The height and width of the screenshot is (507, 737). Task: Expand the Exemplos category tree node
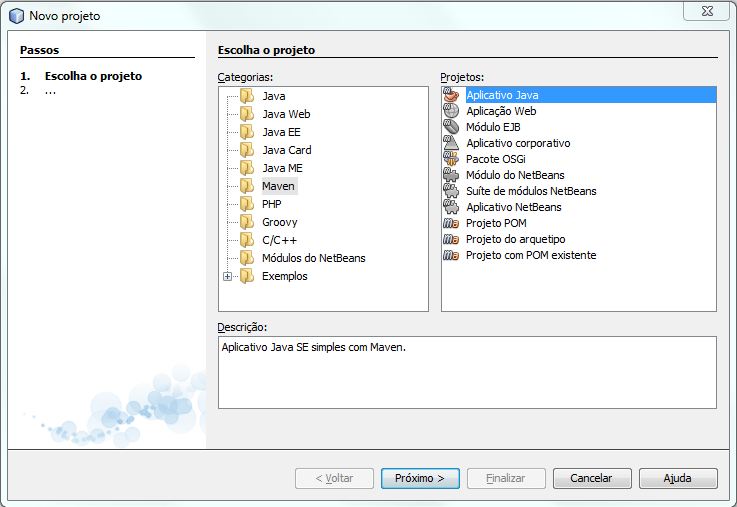228,276
